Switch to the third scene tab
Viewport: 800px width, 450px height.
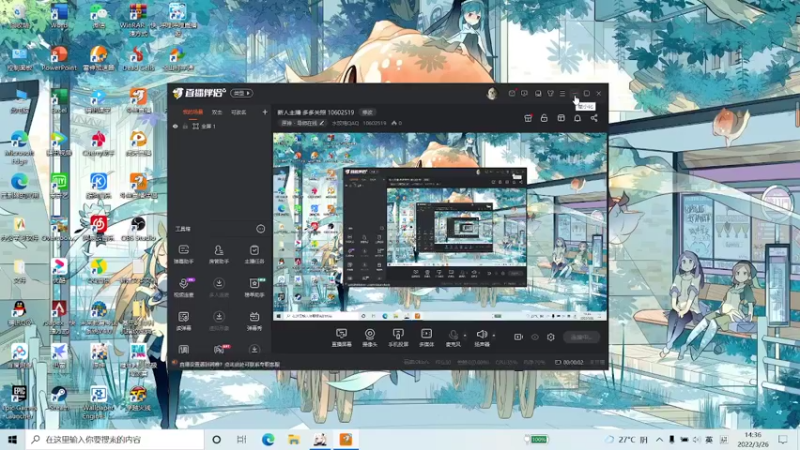239,112
